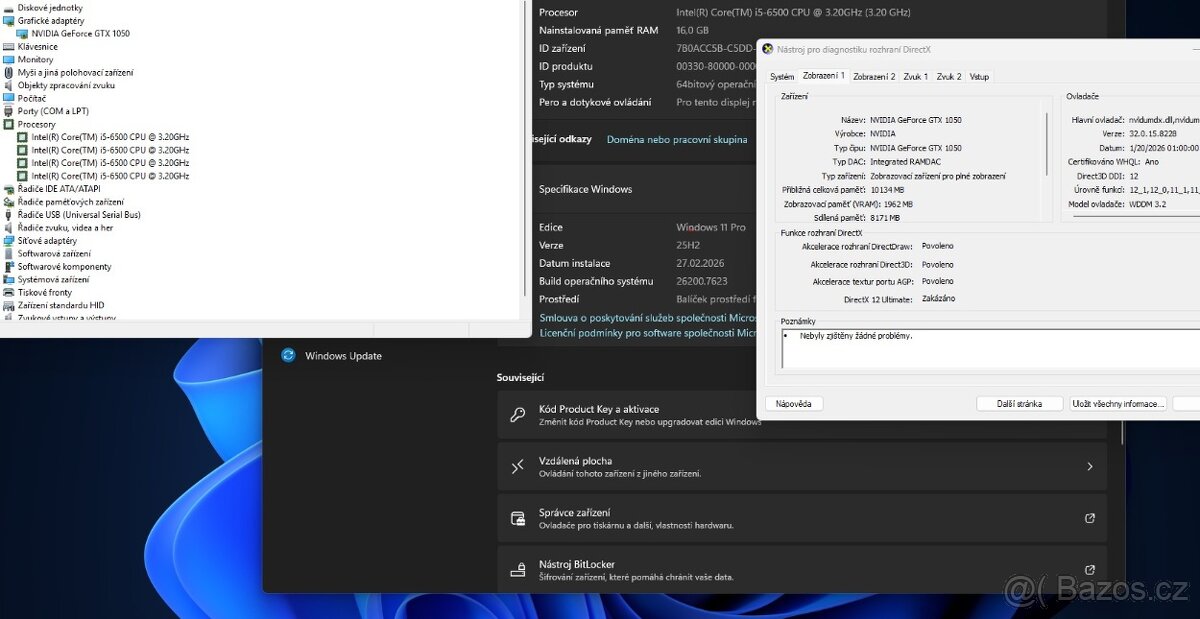The width and height of the screenshot is (1200, 619).
Task: Open the Doména nebo pracovní skupina link
Action: pos(677,139)
